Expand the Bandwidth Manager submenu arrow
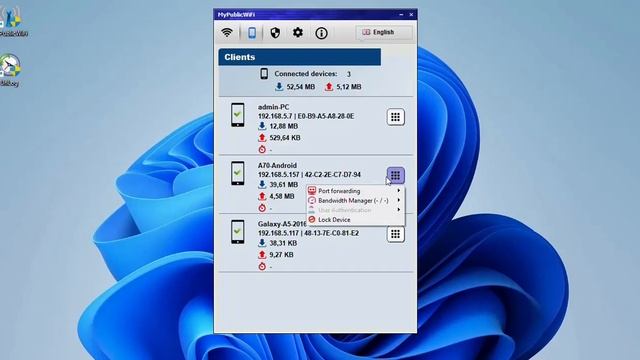 (x=399, y=200)
